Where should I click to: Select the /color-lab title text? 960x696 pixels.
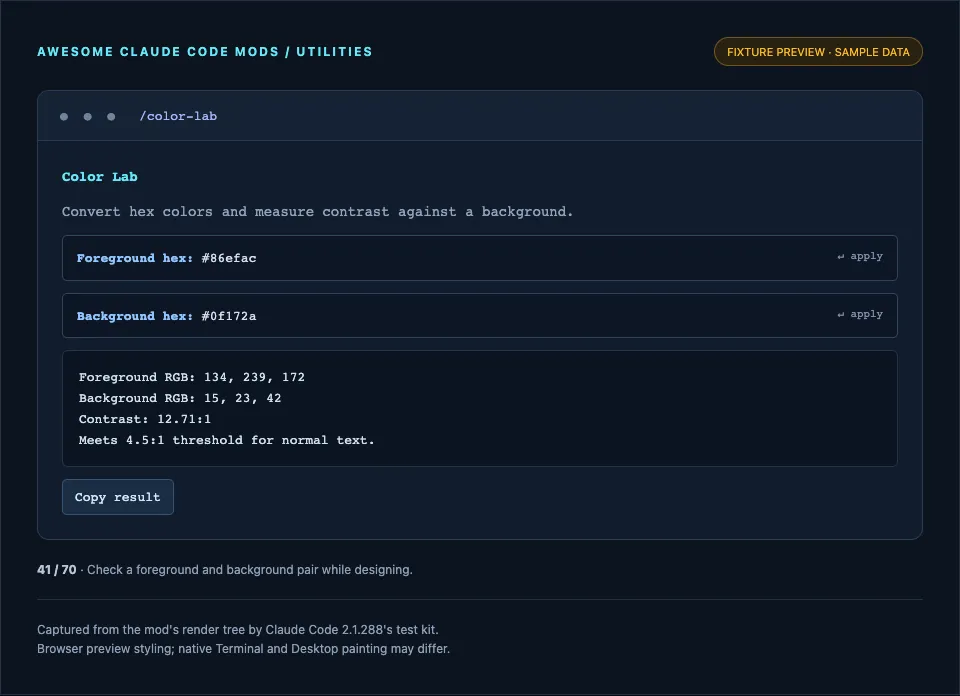point(178,116)
